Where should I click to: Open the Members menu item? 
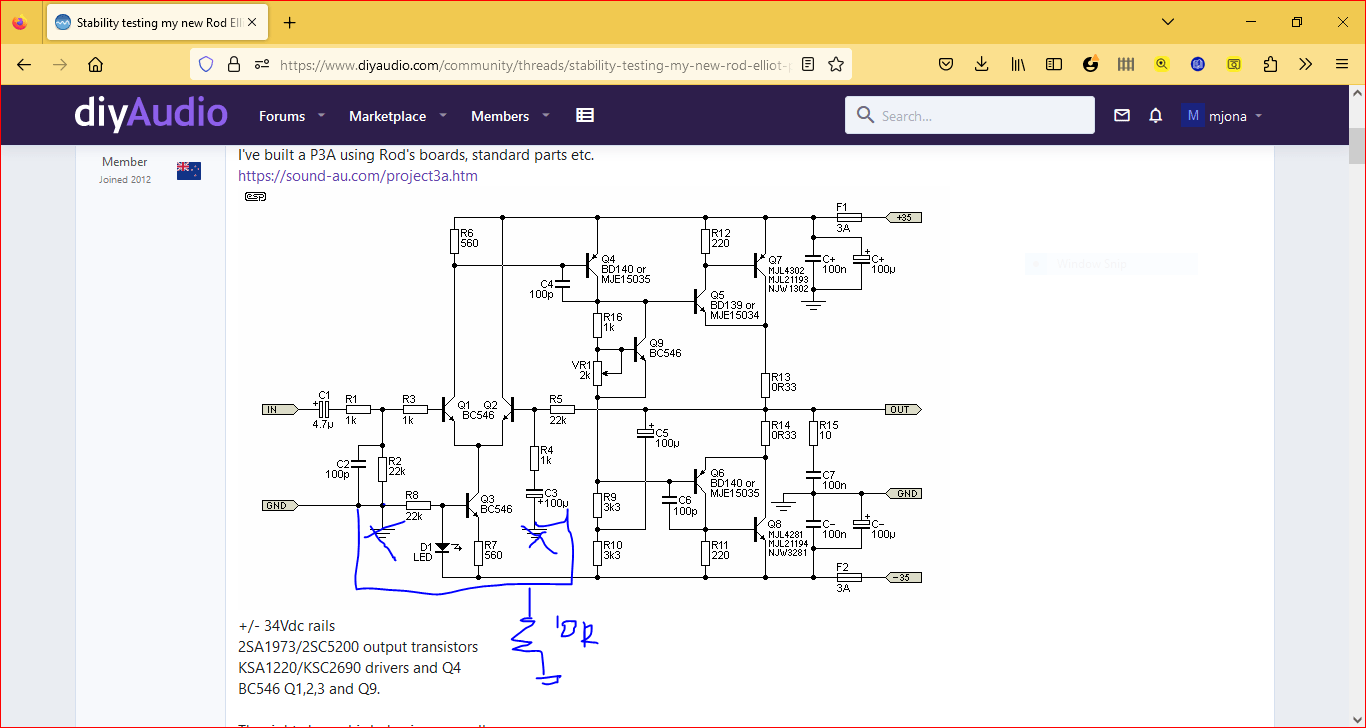[x=500, y=116]
